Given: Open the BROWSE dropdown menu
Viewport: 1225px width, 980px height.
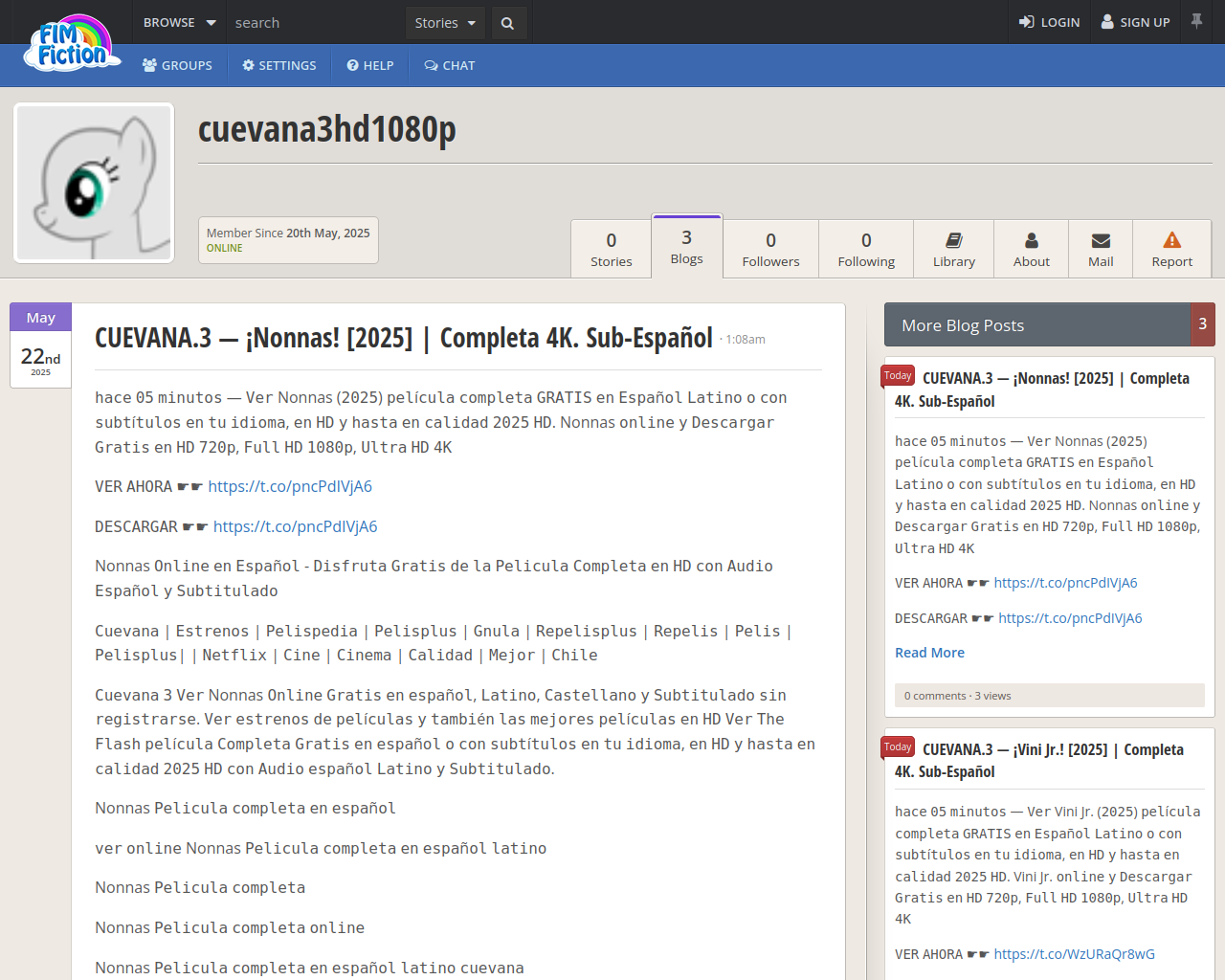Looking at the screenshot, I should 180,22.
